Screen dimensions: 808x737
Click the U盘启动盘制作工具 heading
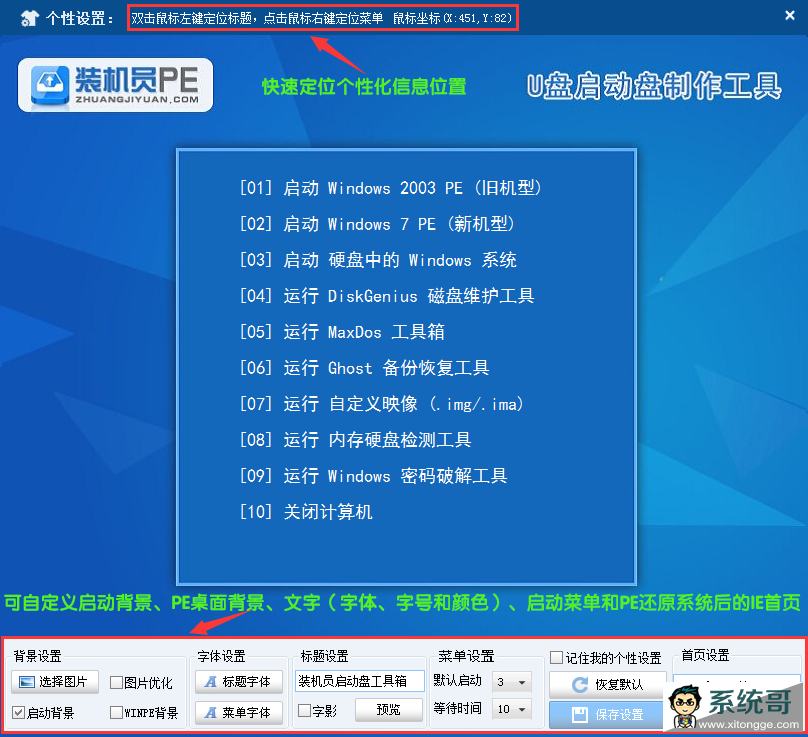[654, 86]
